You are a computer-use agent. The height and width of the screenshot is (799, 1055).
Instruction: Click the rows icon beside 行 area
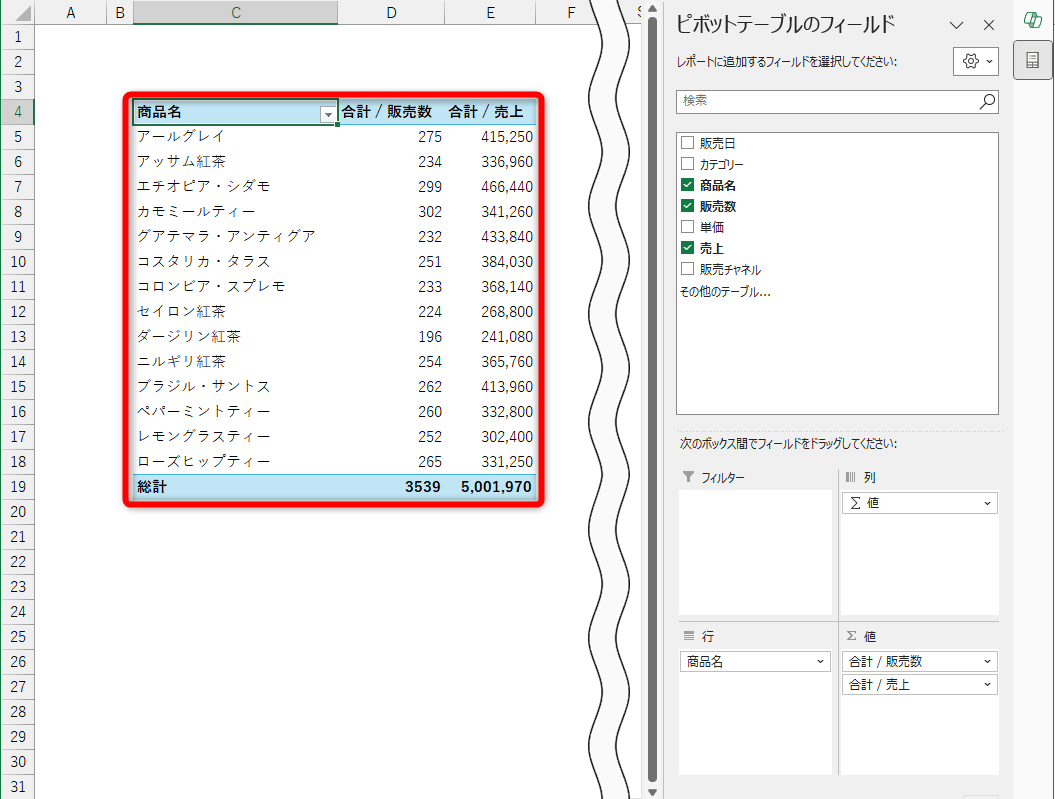[691, 635]
